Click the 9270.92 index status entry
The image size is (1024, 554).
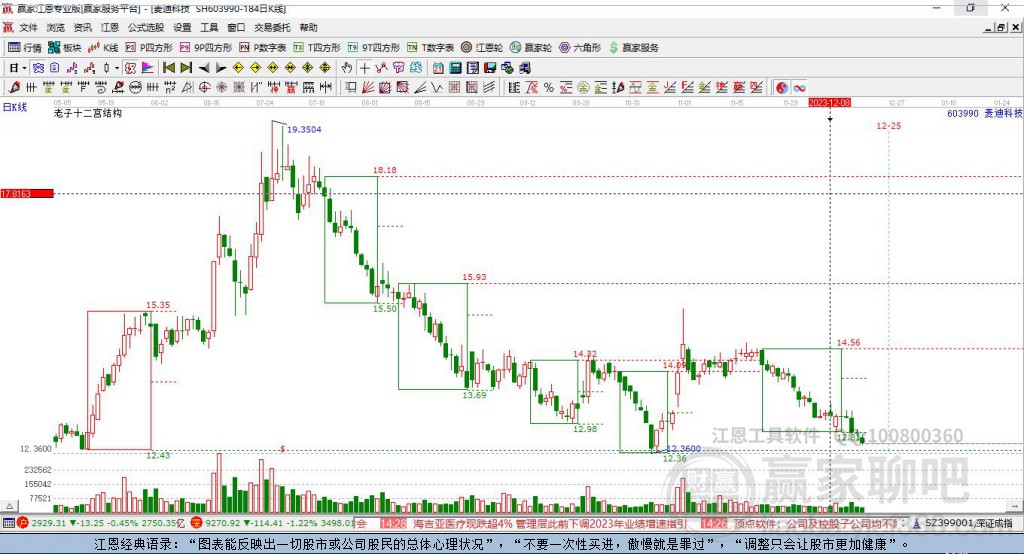(271, 523)
